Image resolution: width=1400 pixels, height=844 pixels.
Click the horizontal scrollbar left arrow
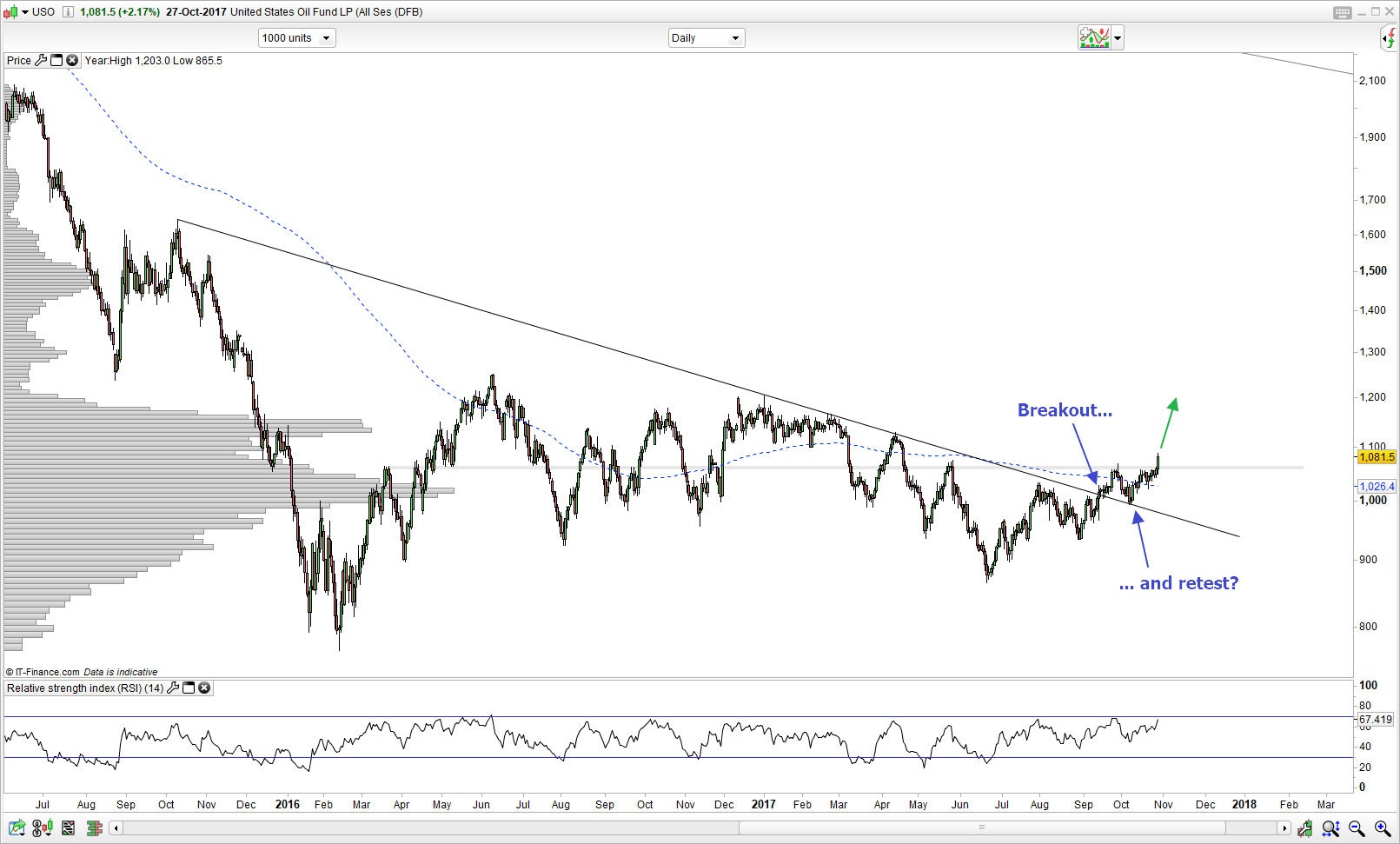pyautogui.click(x=116, y=827)
